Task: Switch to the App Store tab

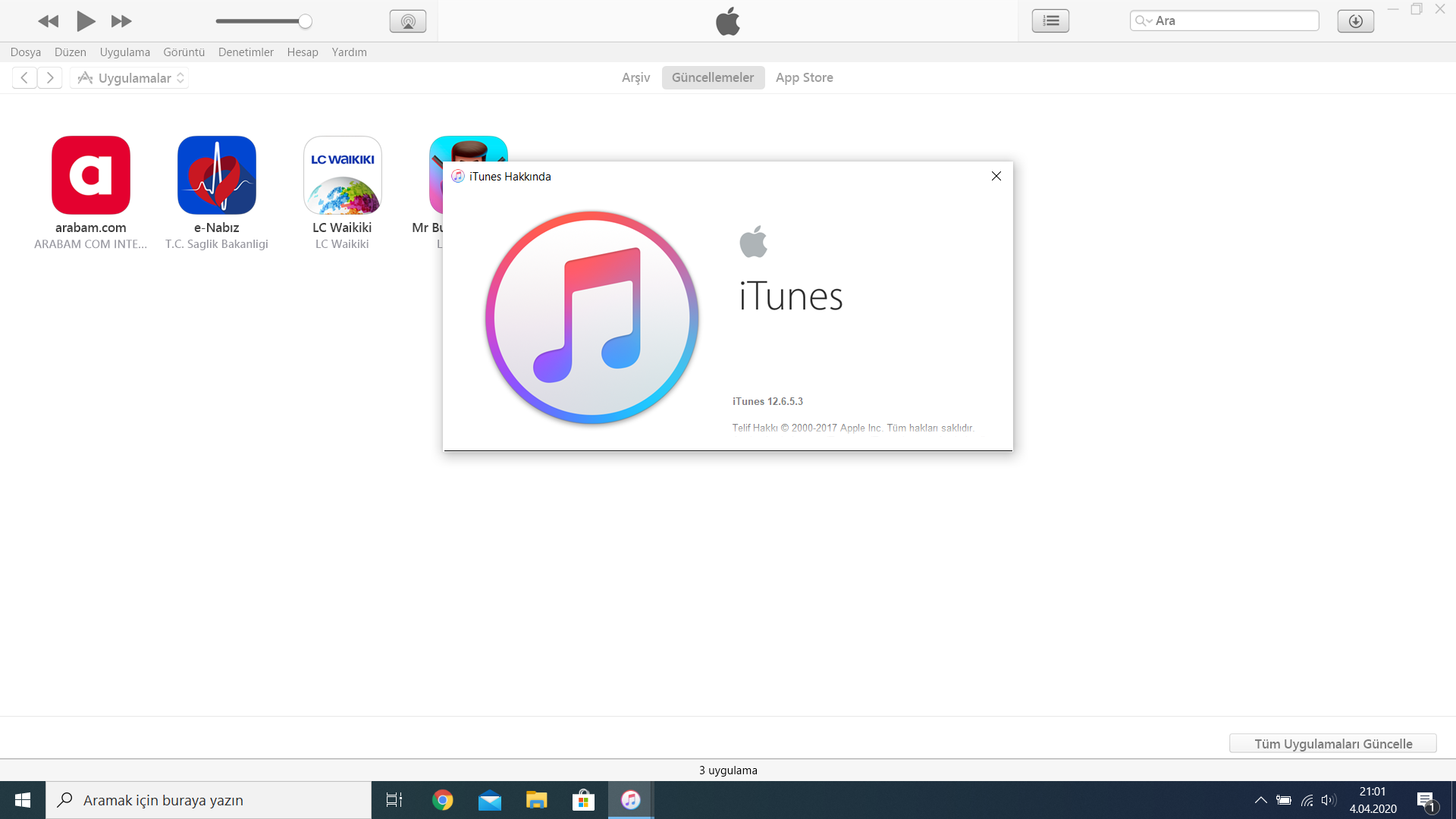Action: (804, 77)
